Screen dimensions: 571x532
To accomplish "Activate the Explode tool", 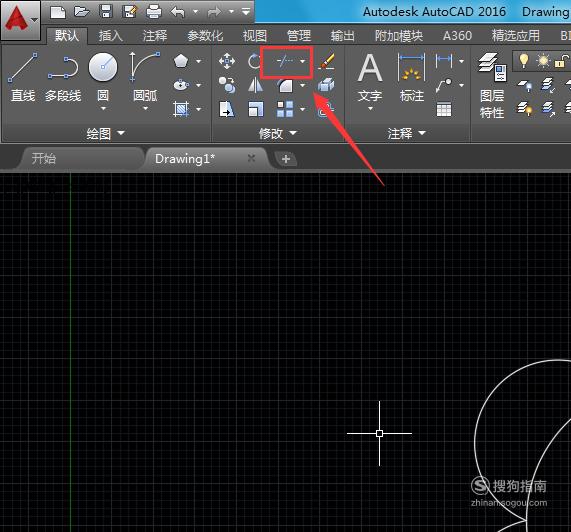I will (x=326, y=85).
